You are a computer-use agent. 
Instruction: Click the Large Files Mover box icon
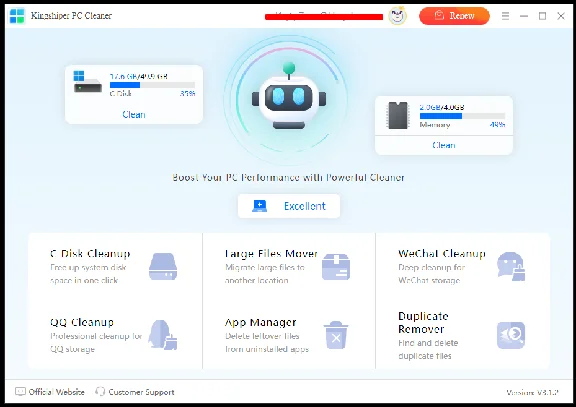click(x=336, y=266)
